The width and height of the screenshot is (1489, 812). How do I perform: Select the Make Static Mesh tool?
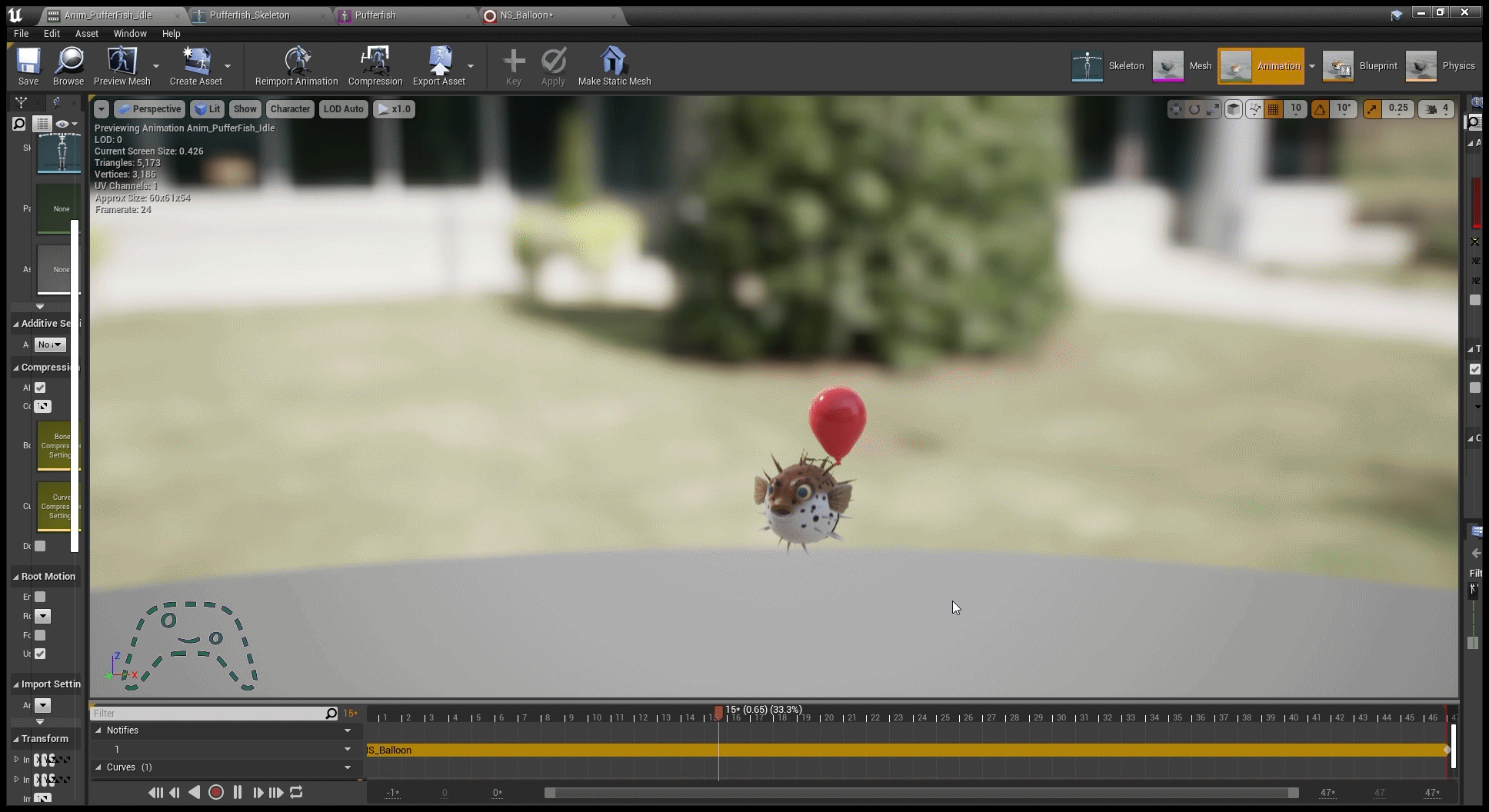pyautogui.click(x=614, y=65)
